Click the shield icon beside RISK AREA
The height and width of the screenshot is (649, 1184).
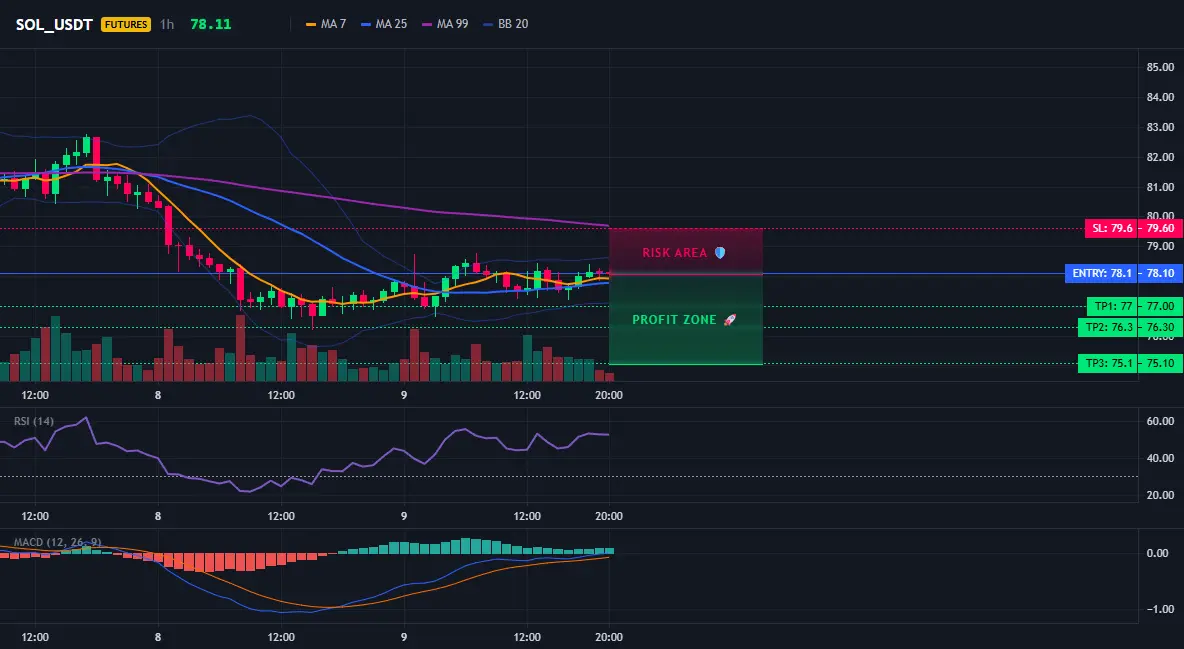tap(720, 252)
